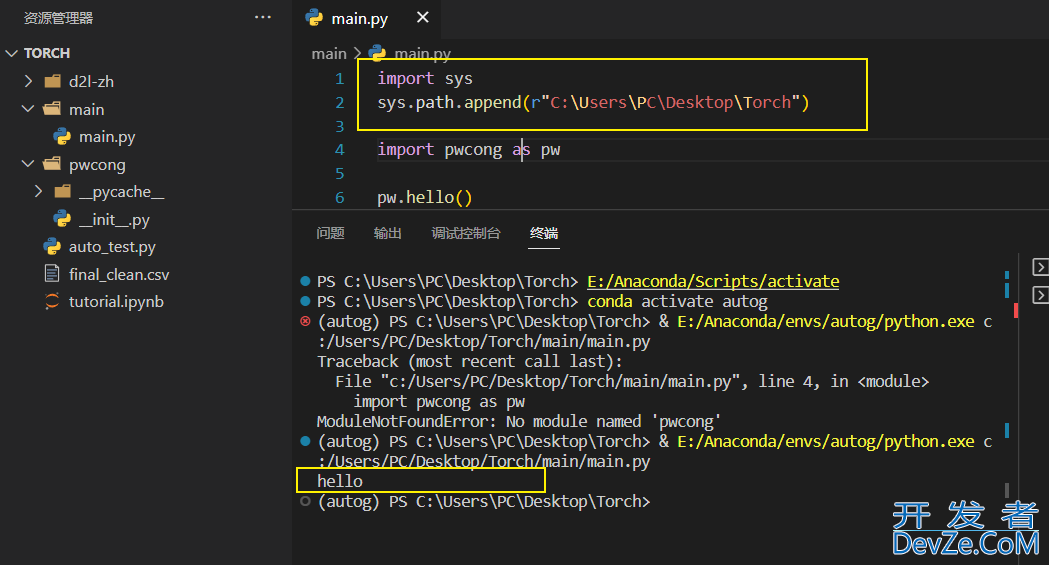Click line number 1 in gutter
Screen dimensions: 1049x565
340,79
